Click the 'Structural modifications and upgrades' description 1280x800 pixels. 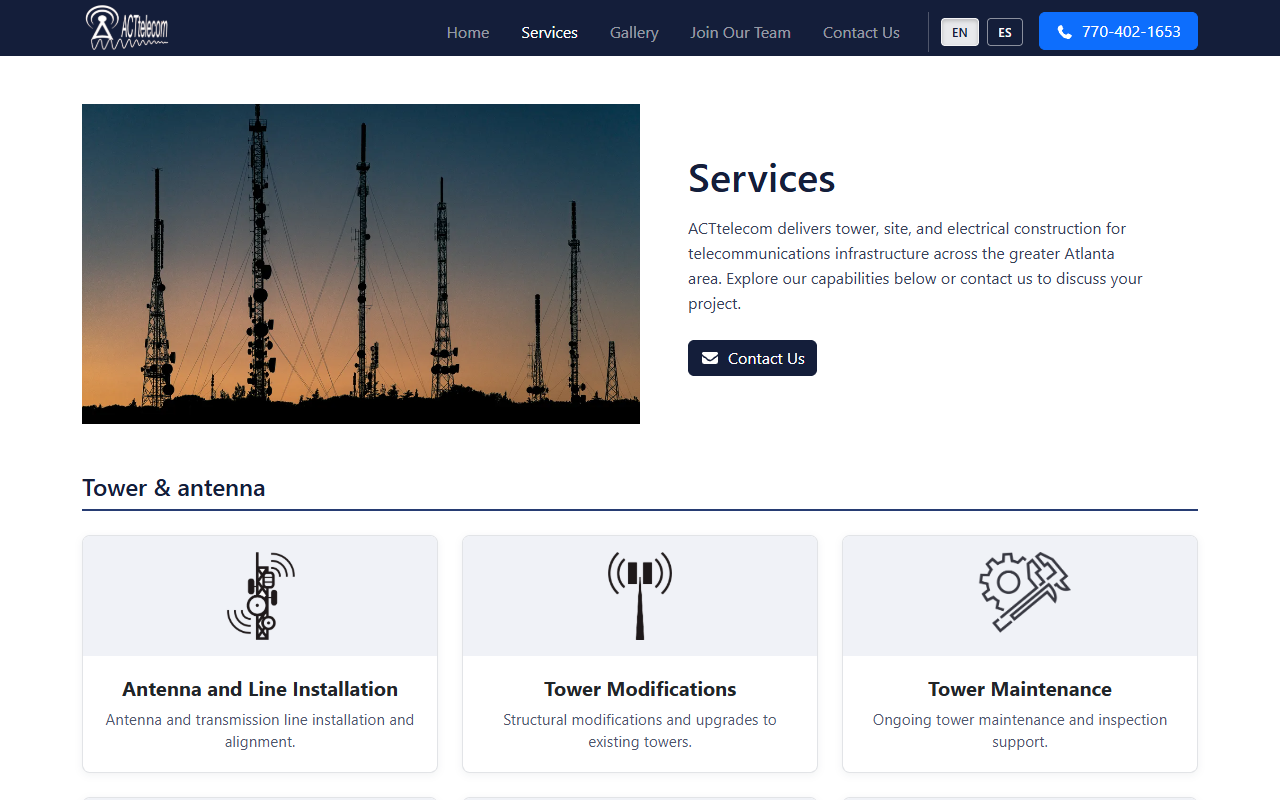(x=640, y=731)
